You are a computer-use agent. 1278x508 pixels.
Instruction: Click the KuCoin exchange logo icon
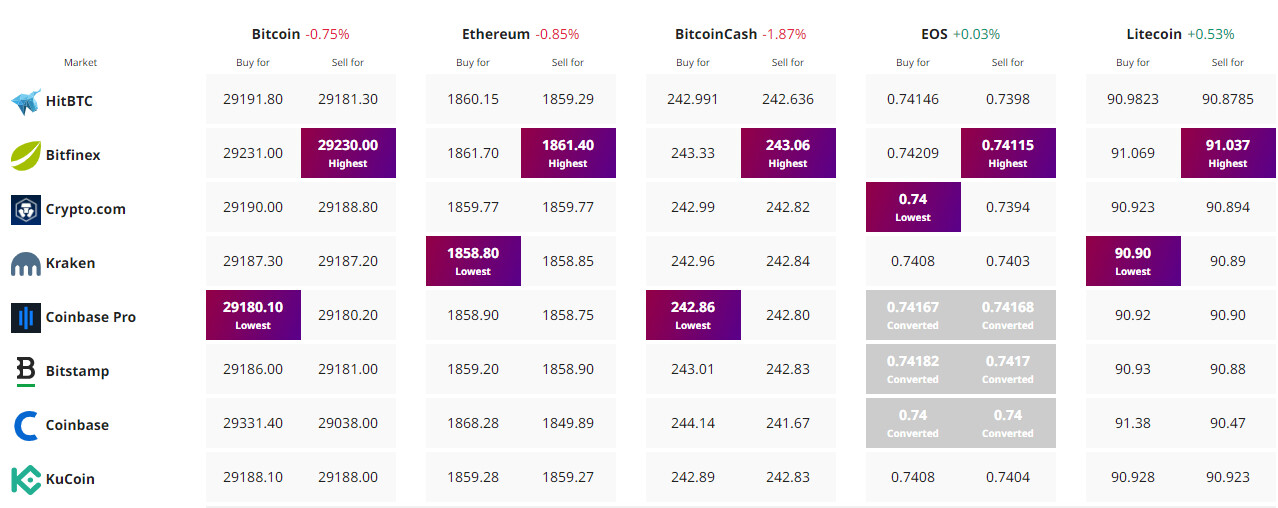25,479
